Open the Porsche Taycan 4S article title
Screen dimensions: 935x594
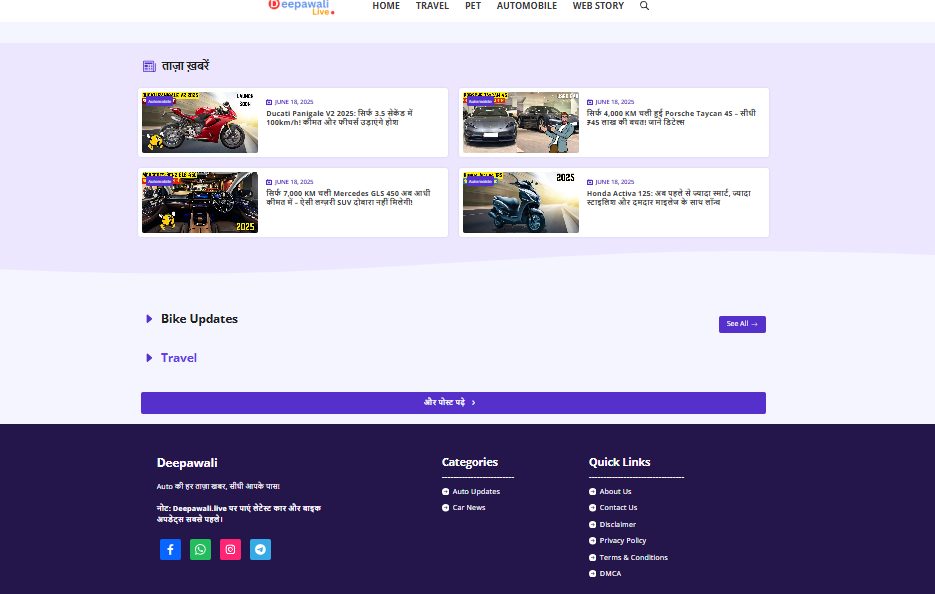coord(671,117)
